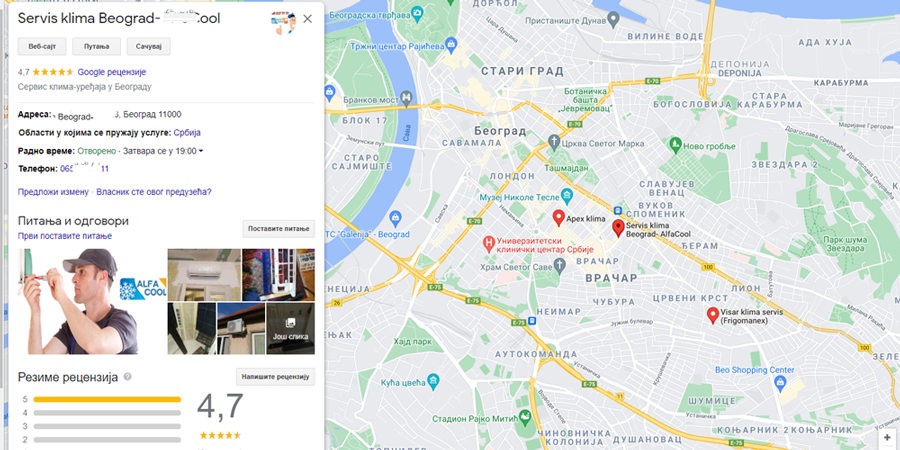
Task: Zoom in with the map plus button
Action: tap(887, 438)
